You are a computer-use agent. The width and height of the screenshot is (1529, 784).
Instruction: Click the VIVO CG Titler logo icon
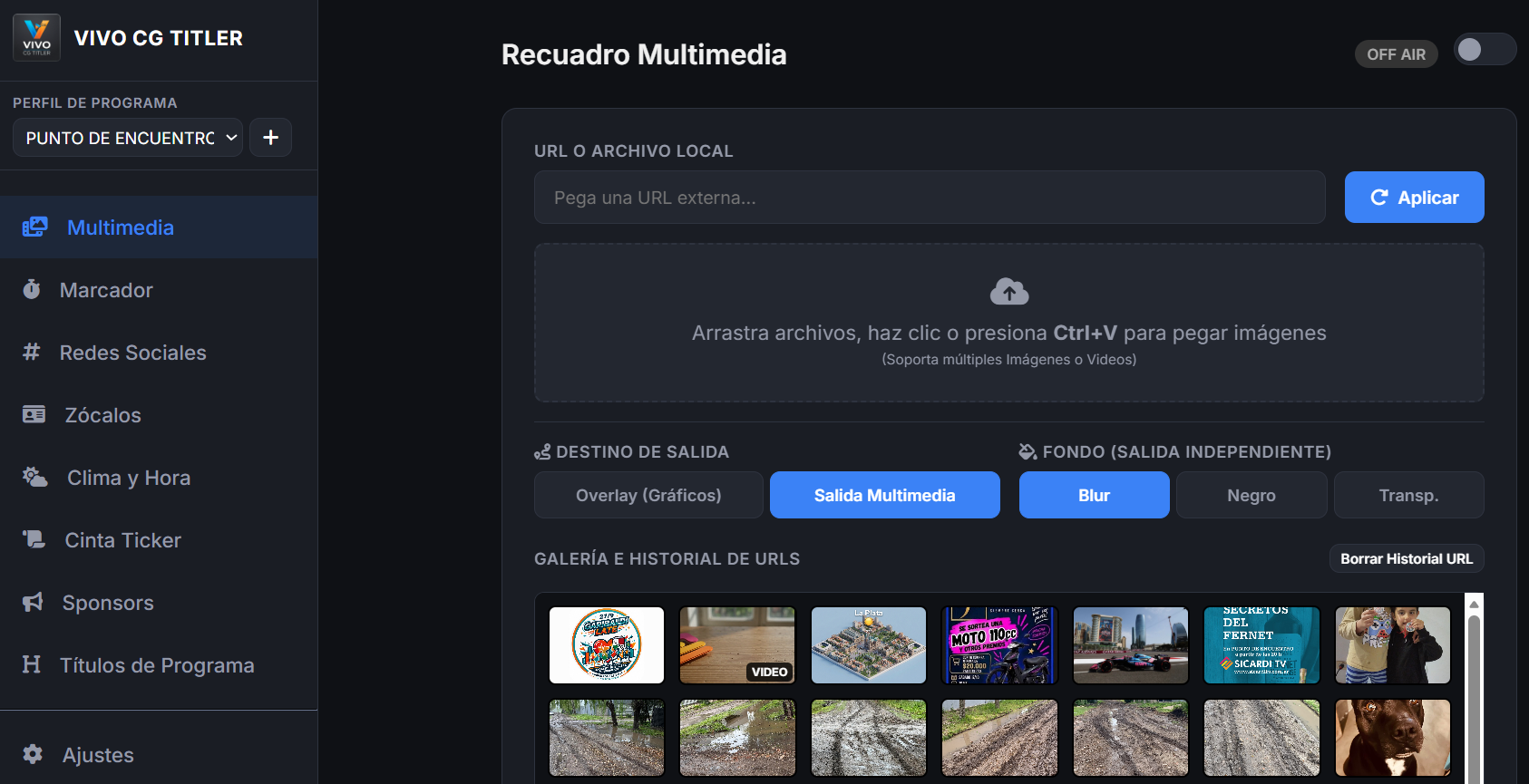[x=36, y=37]
